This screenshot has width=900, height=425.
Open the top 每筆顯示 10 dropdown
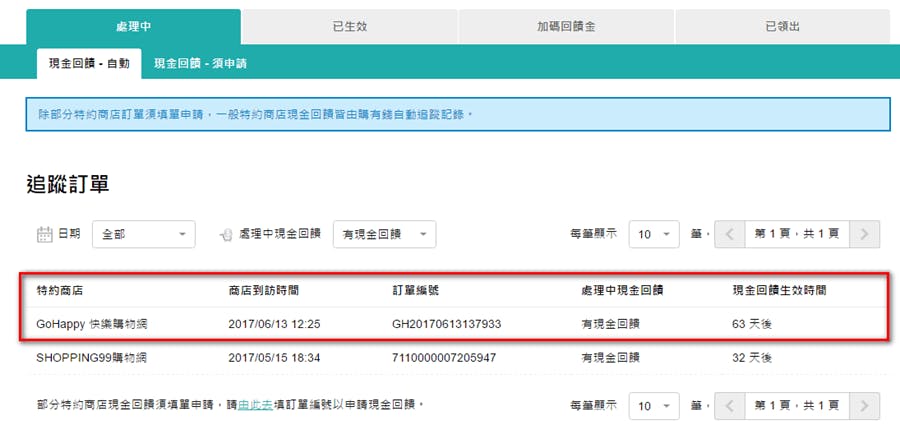click(654, 234)
